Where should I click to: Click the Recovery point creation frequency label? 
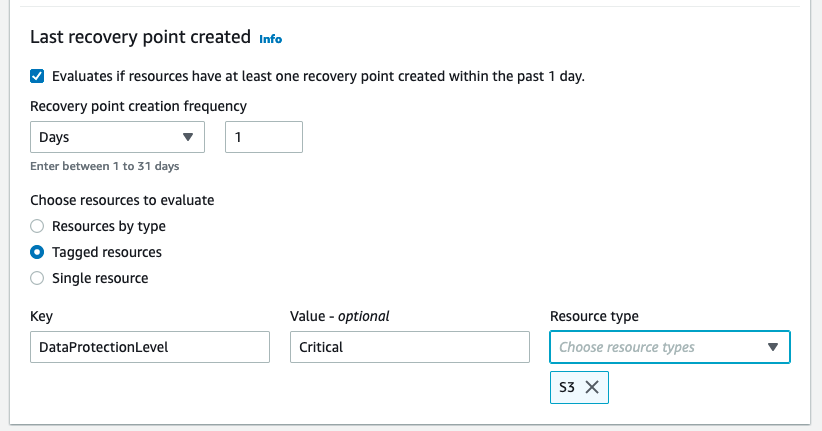point(139,106)
